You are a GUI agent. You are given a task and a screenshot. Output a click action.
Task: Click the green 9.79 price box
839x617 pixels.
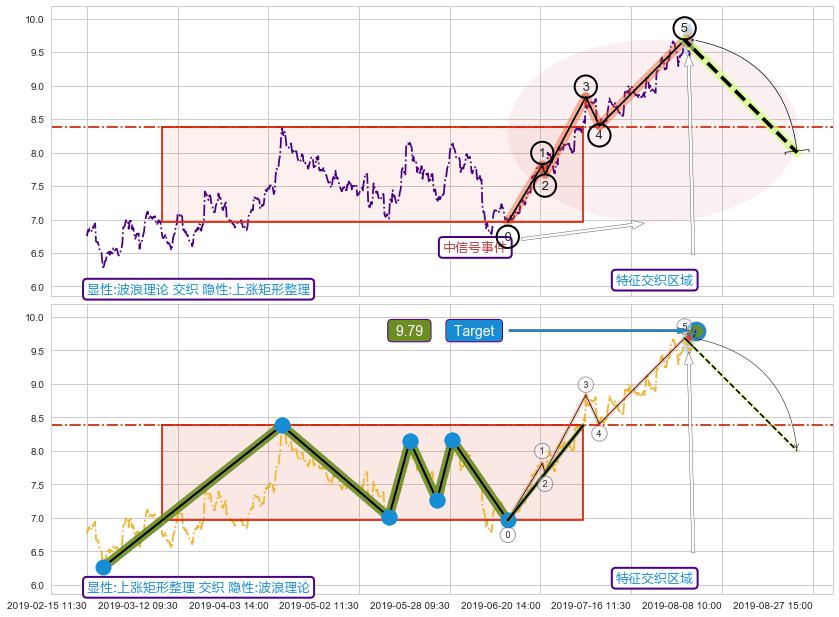coord(409,331)
